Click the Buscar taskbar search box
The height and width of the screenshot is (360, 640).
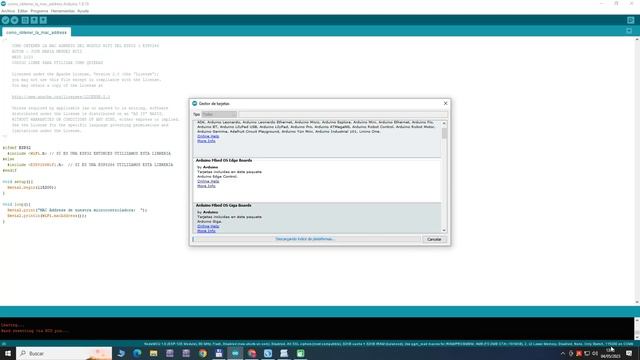pos(64,353)
